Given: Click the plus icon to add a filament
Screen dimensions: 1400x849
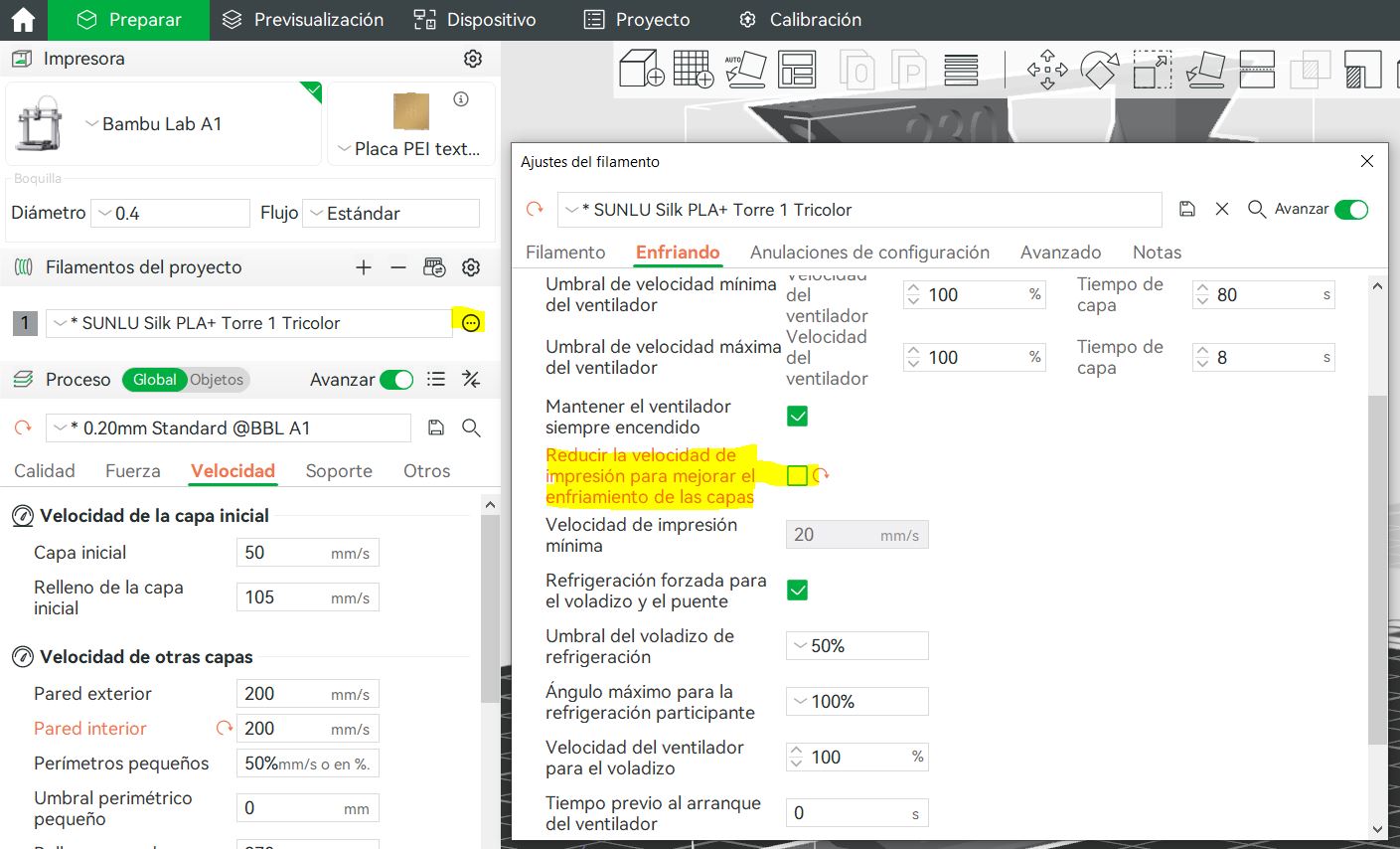Looking at the screenshot, I should (x=364, y=267).
